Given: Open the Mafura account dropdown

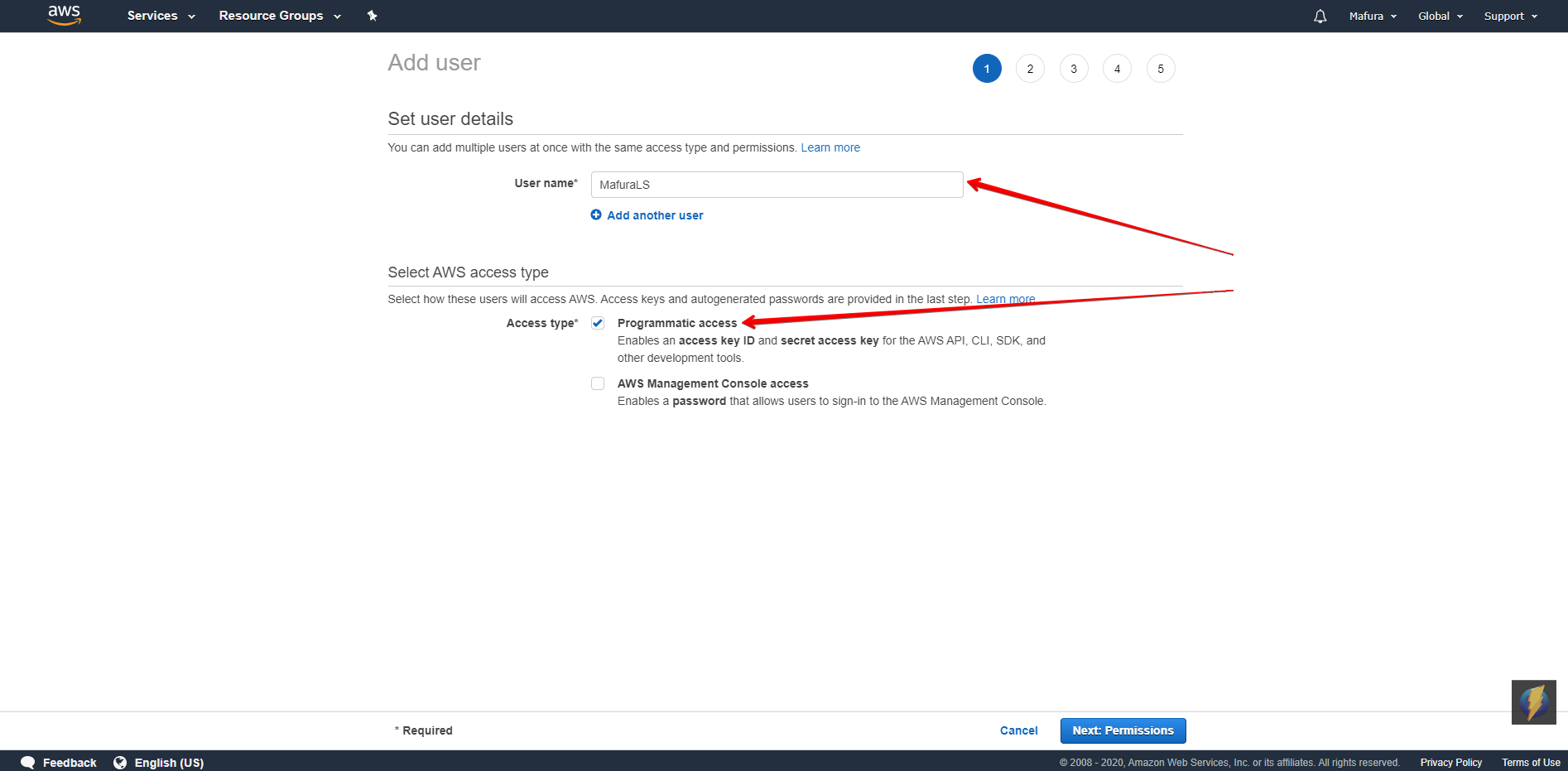Looking at the screenshot, I should [1373, 17].
